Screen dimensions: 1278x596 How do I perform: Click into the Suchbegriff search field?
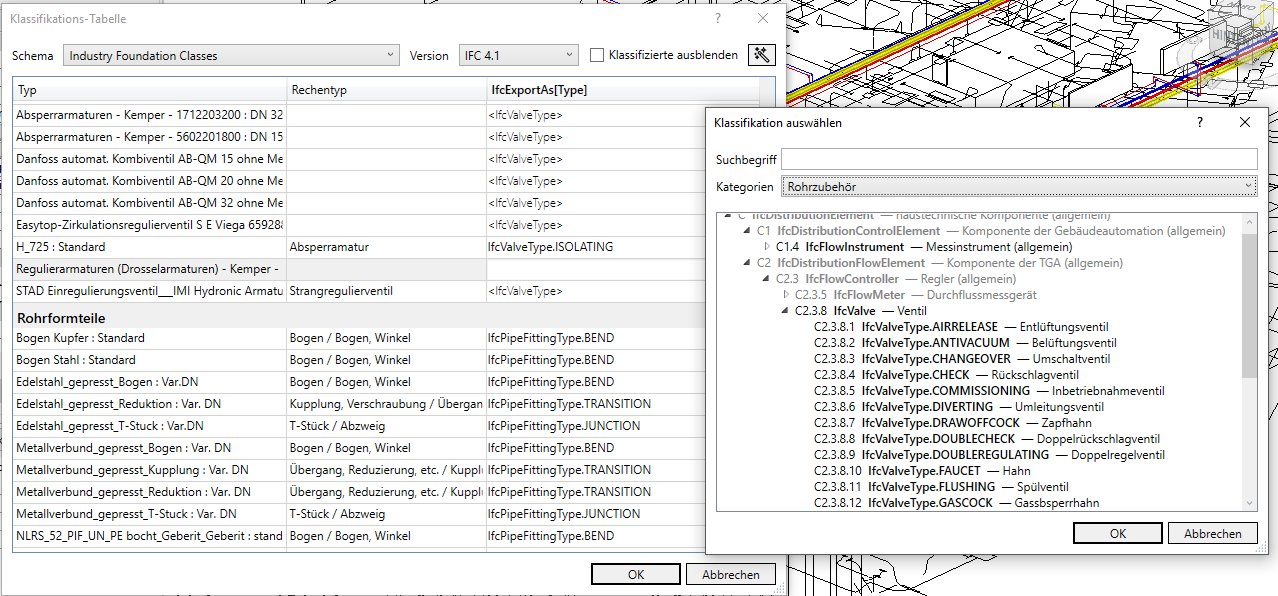pos(1018,159)
